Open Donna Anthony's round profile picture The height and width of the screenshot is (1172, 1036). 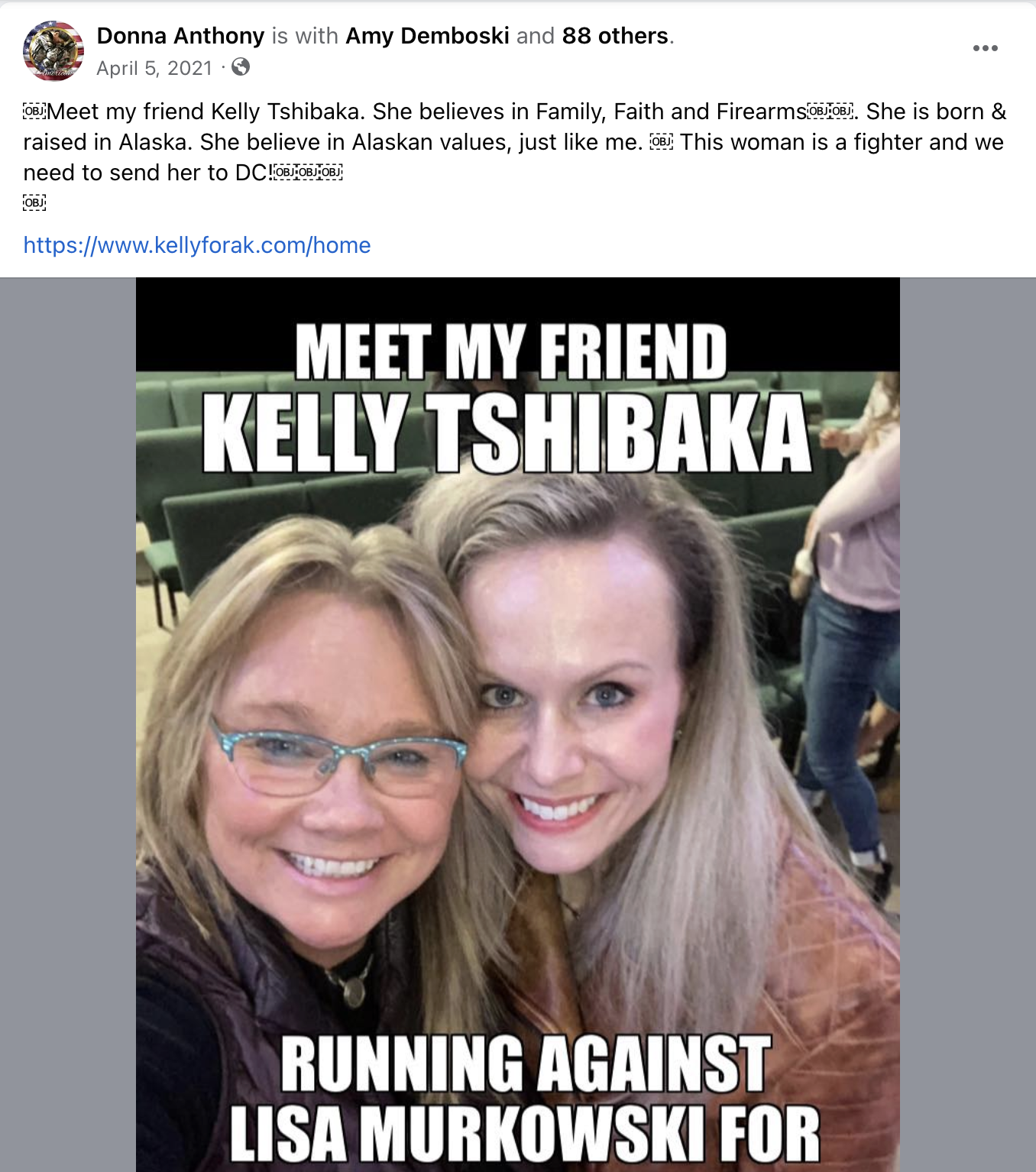click(53, 51)
